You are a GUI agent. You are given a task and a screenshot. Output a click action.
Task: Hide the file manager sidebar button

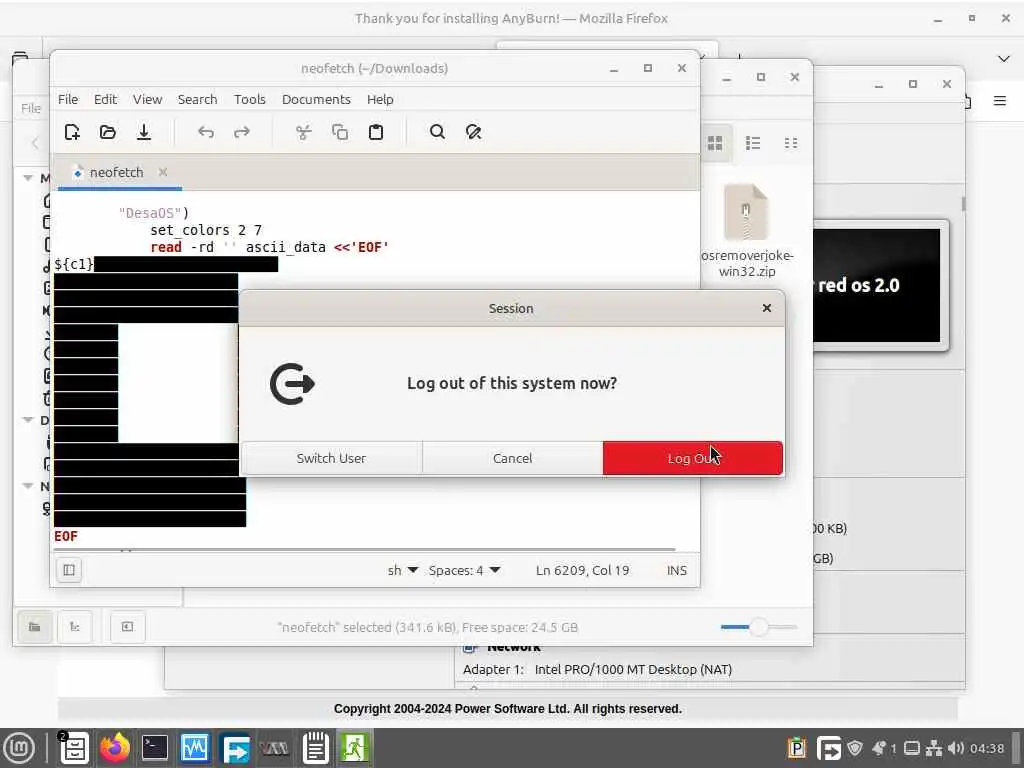pos(127,627)
